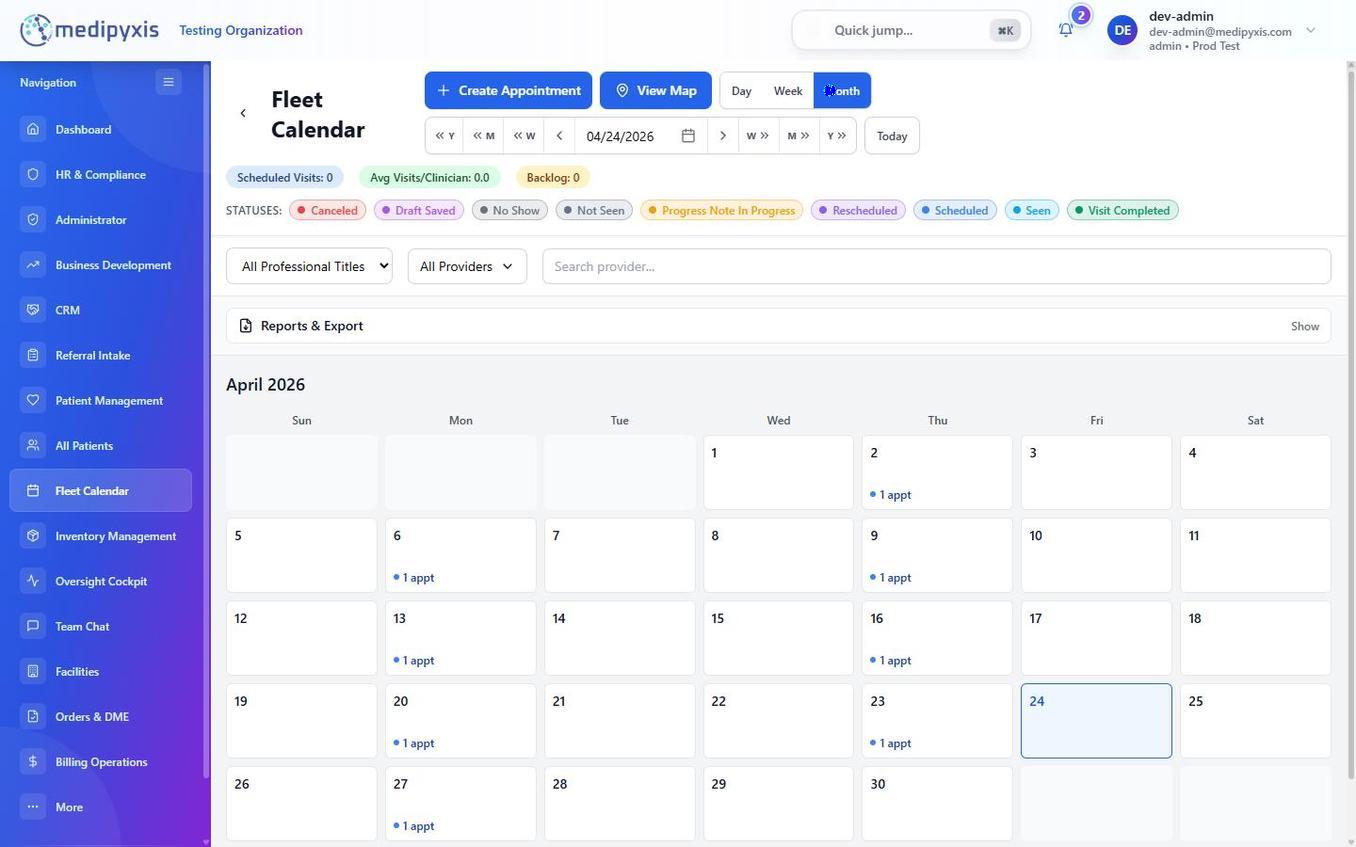Show the Reports & Export section
Image resolution: width=1356 pixels, height=847 pixels.
(1305, 326)
